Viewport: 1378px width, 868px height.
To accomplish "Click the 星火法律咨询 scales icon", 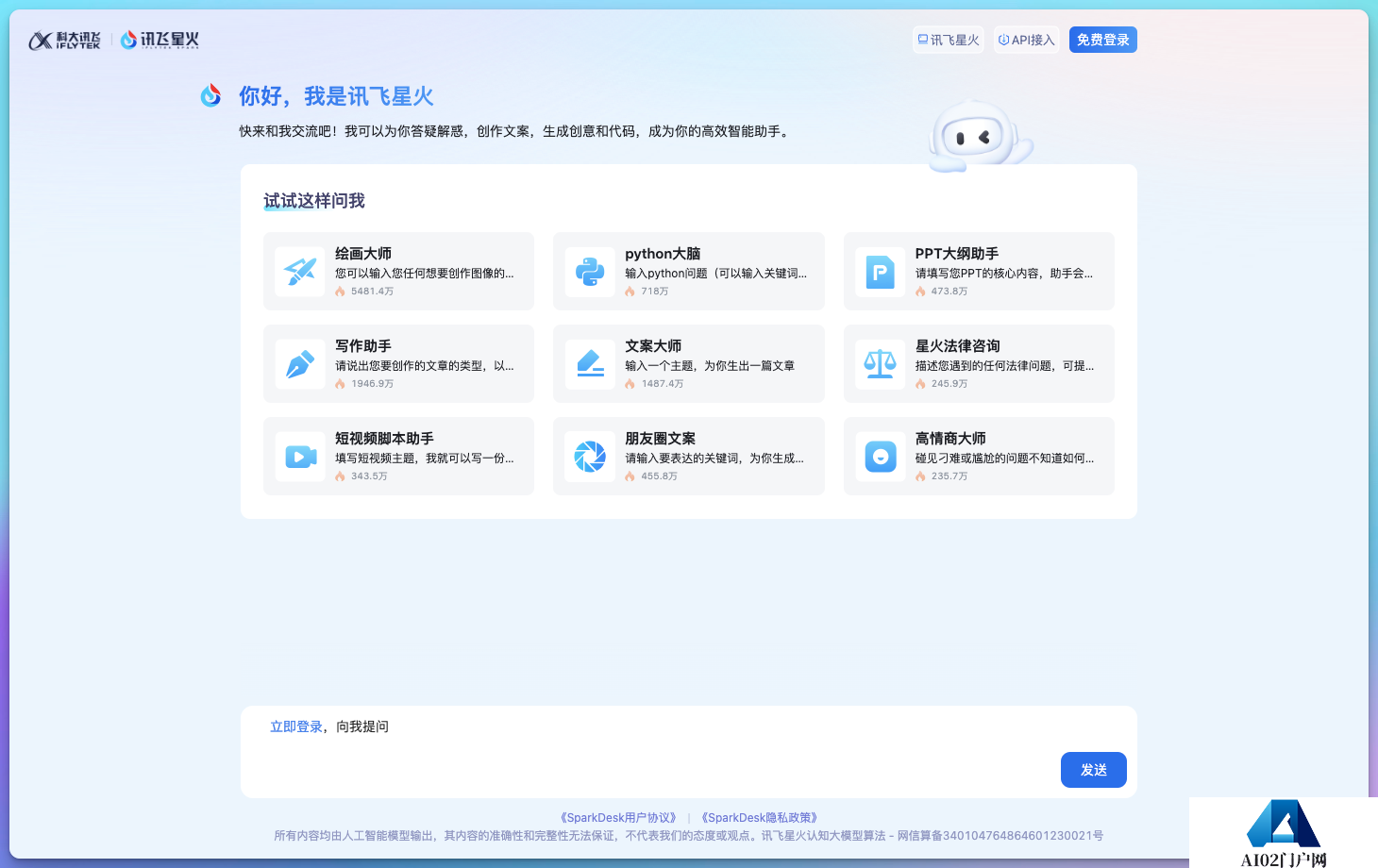I will (x=881, y=364).
